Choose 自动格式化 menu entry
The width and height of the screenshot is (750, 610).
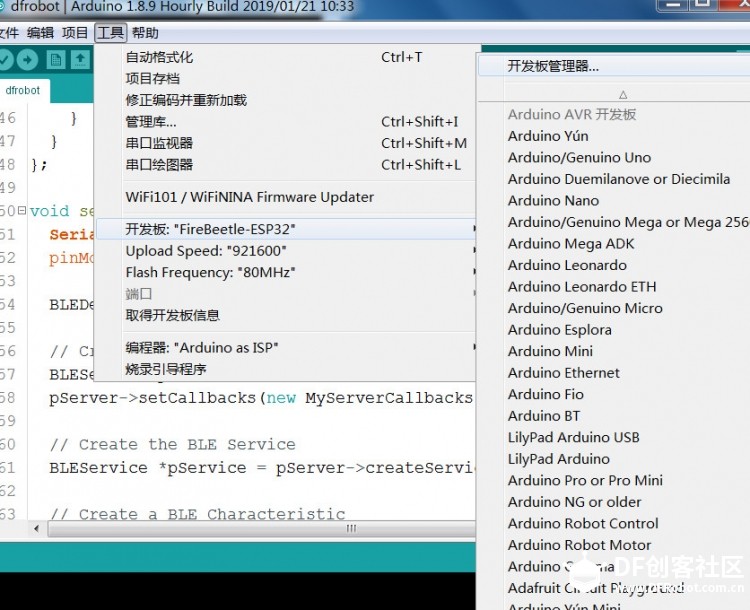(x=286, y=57)
